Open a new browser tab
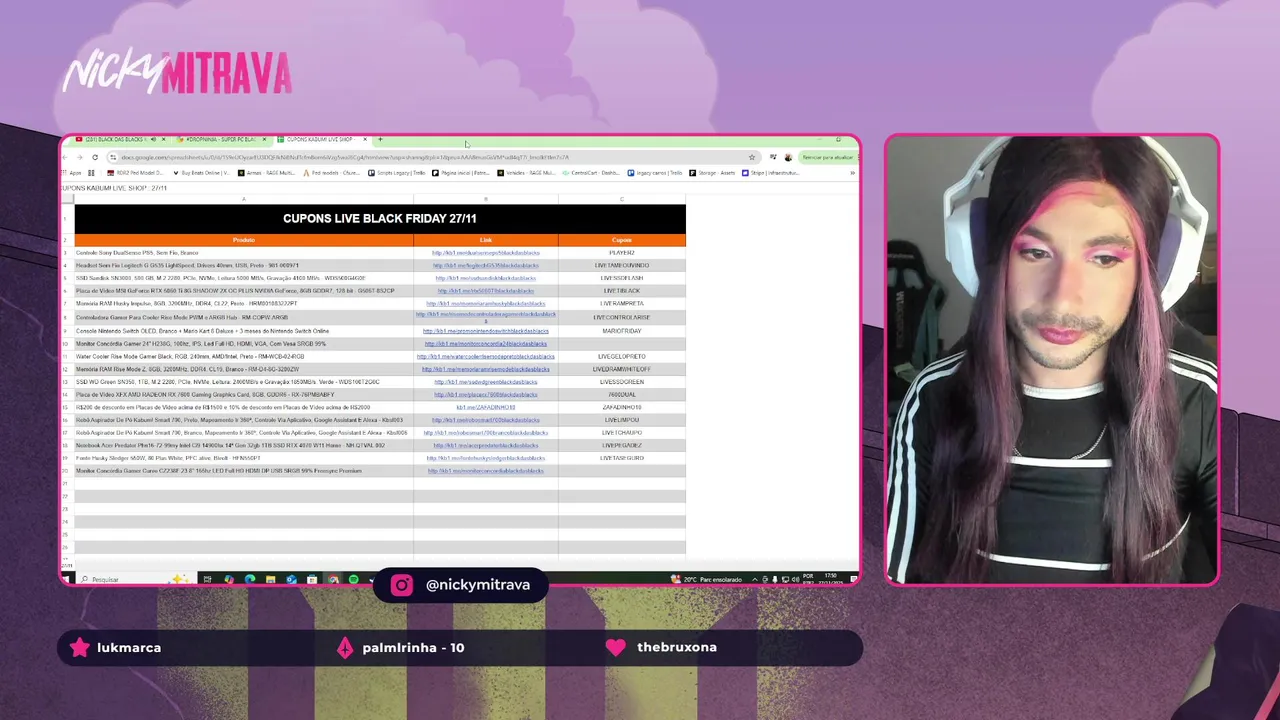1280x720 pixels. click(x=380, y=139)
